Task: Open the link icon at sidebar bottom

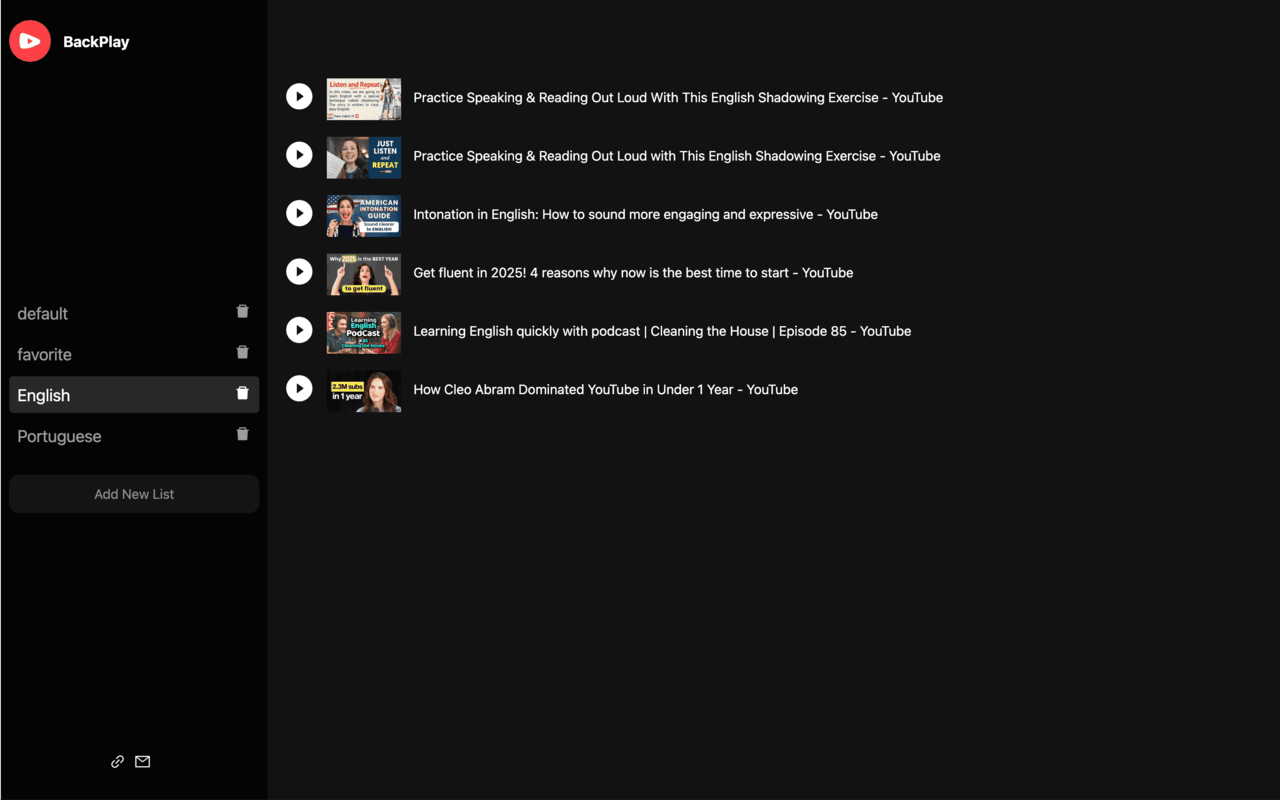Action: pyautogui.click(x=117, y=762)
